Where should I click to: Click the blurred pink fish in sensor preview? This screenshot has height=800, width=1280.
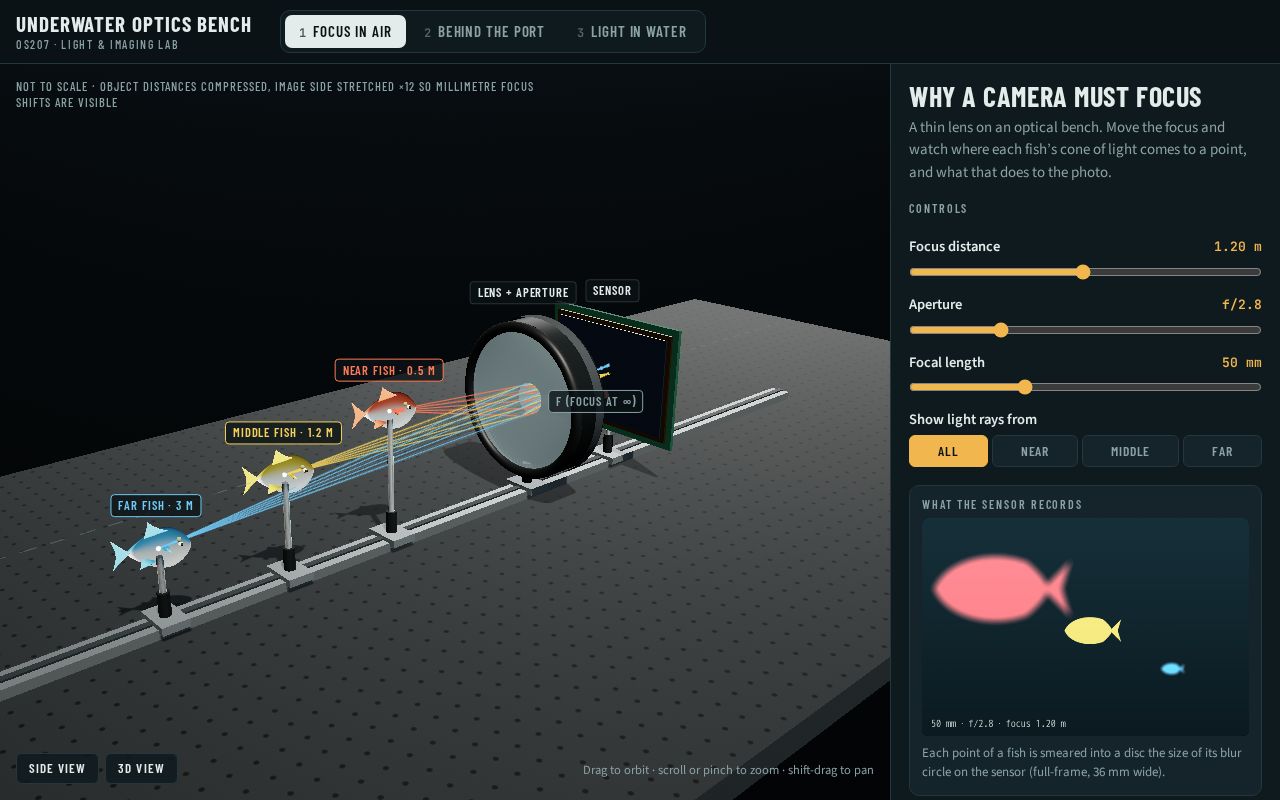pos(1000,587)
